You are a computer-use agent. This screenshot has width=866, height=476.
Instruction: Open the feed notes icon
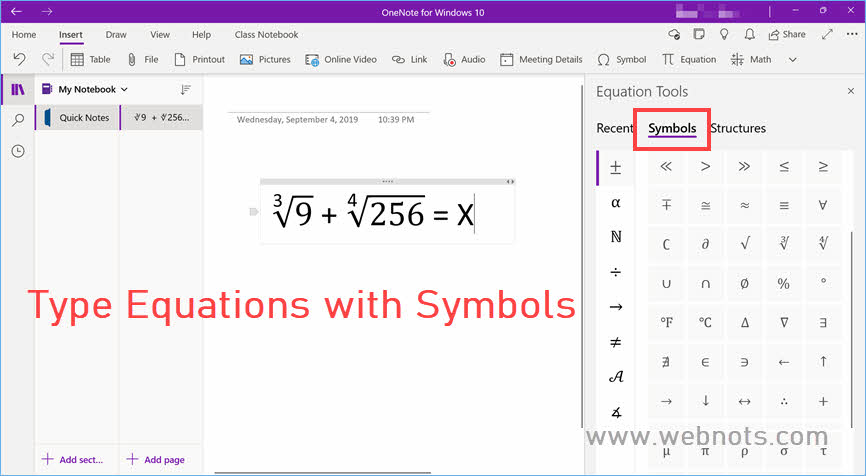tap(699, 34)
